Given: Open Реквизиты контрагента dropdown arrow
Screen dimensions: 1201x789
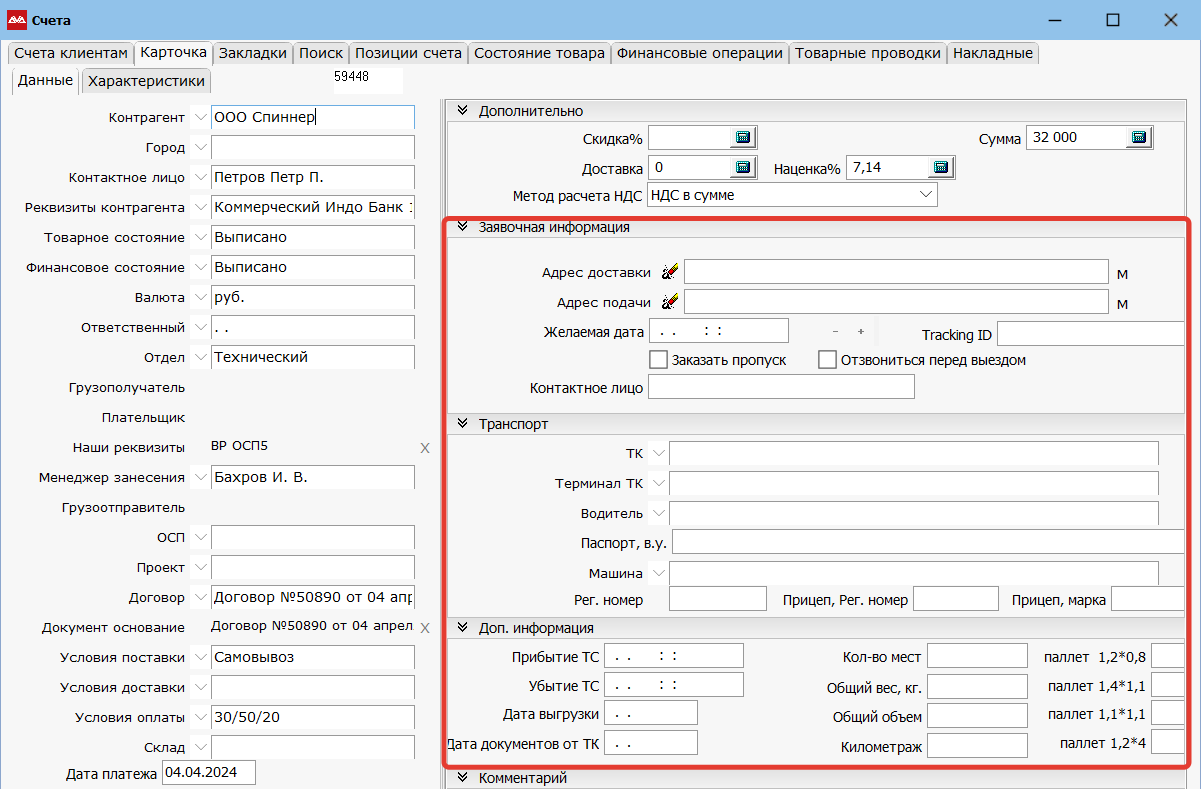Looking at the screenshot, I should (x=200, y=208).
